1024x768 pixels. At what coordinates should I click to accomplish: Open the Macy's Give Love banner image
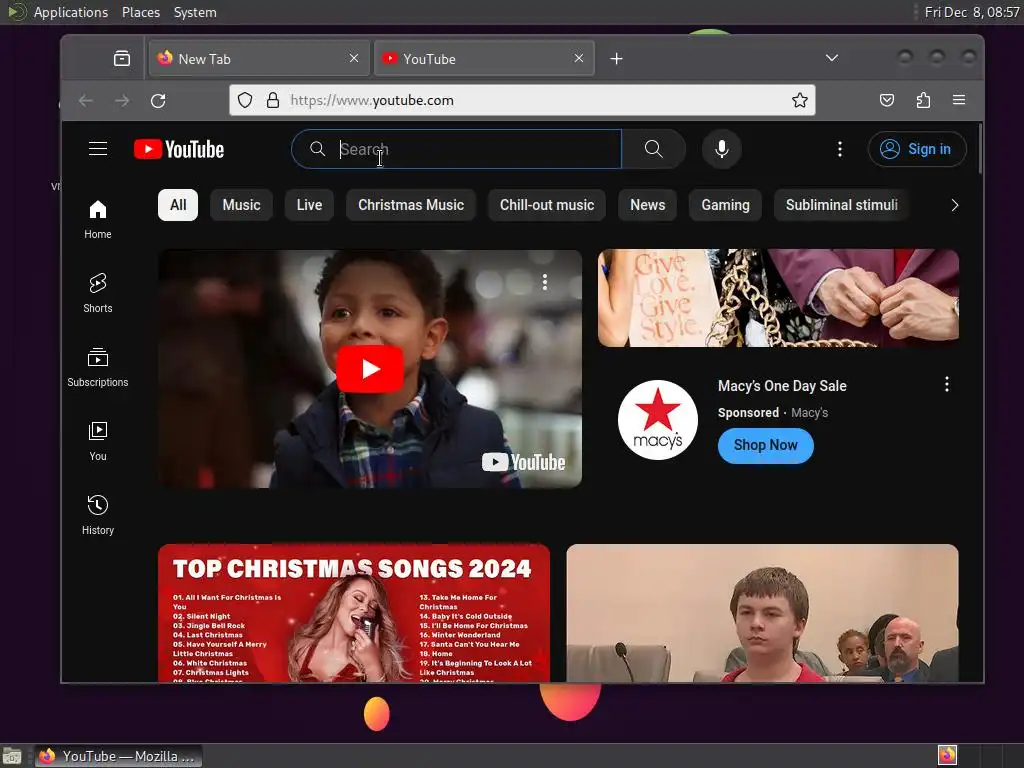778,298
